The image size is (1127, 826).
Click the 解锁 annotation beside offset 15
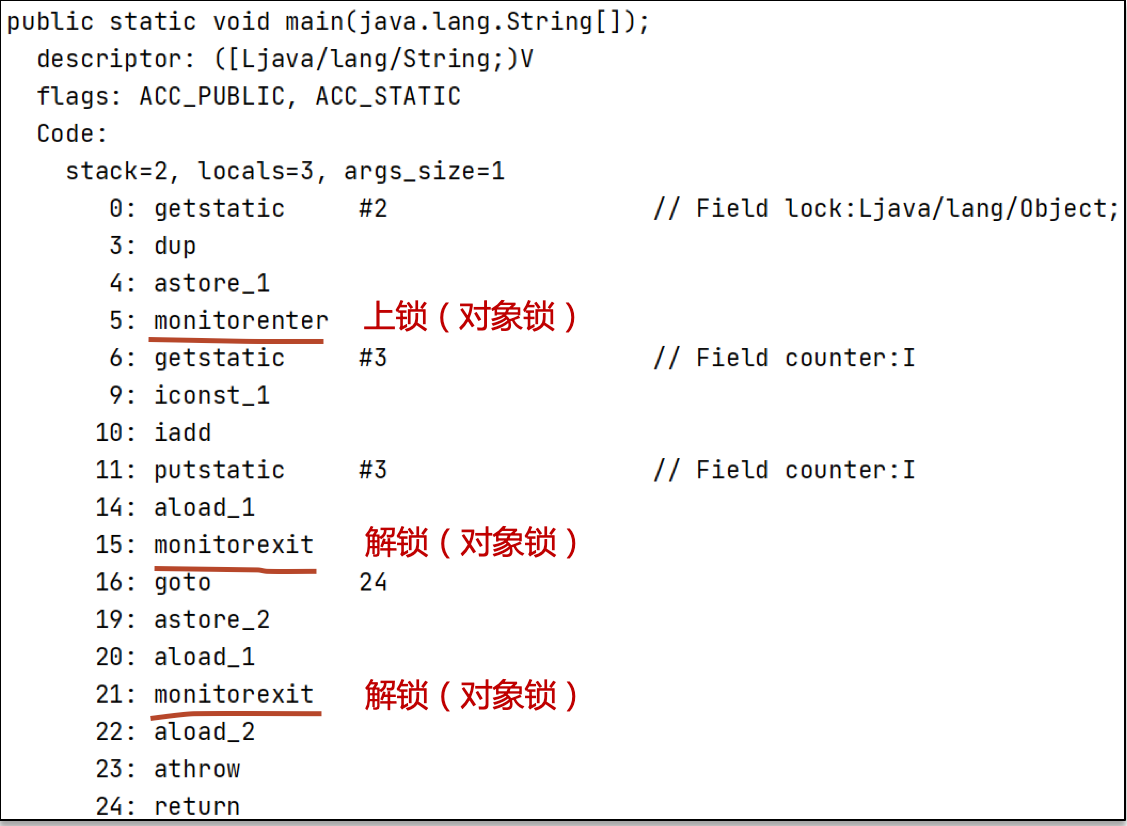coord(471,543)
